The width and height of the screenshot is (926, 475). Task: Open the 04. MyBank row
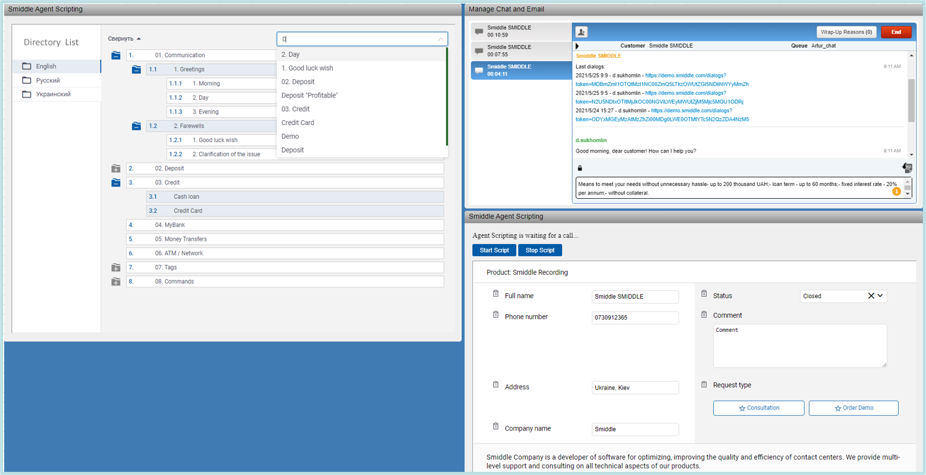point(285,225)
